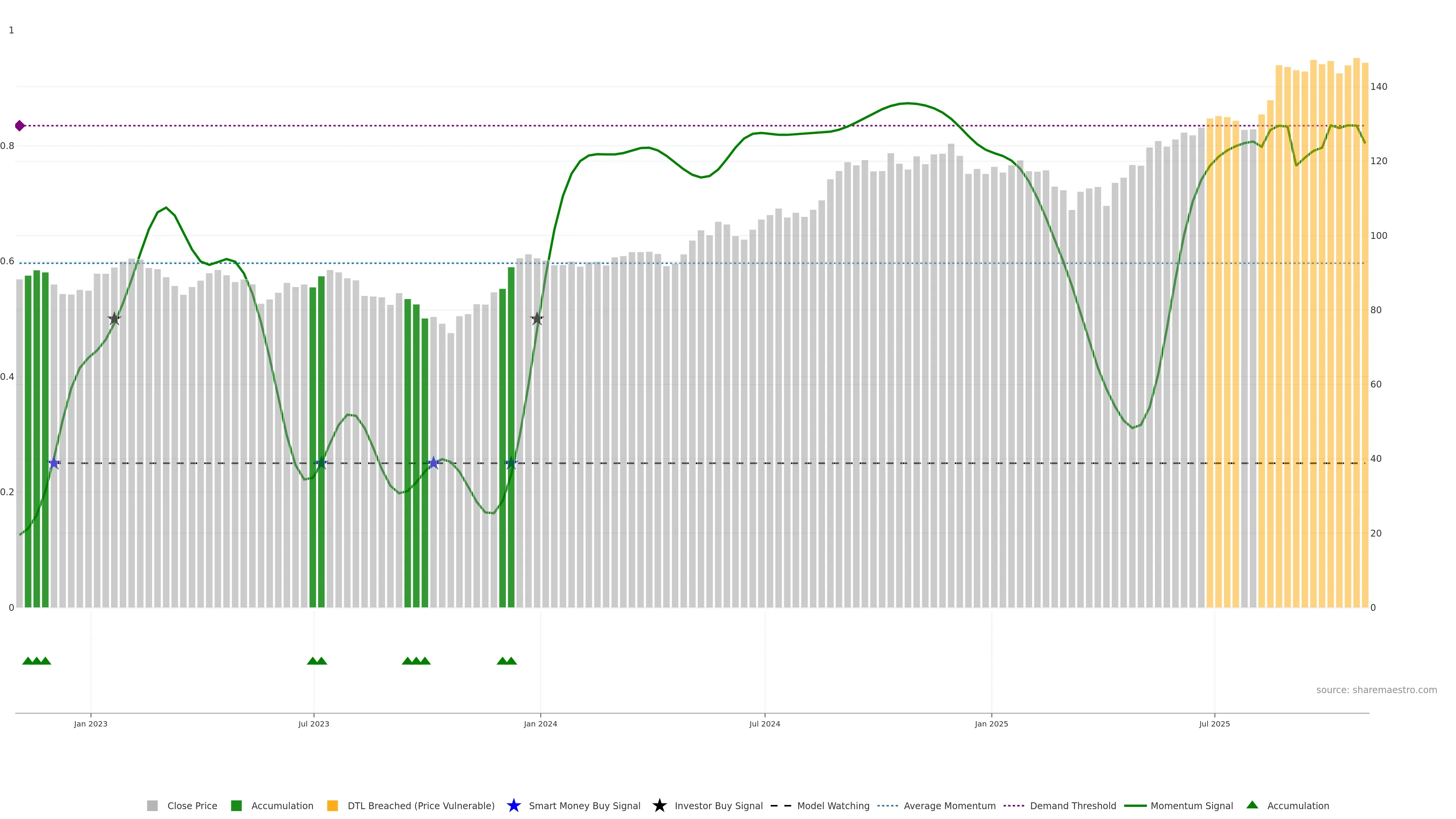The width and height of the screenshot is (1456, 819).
Task: Click the Jan 2025 x-axis label
Action: (x=991, y=723)
